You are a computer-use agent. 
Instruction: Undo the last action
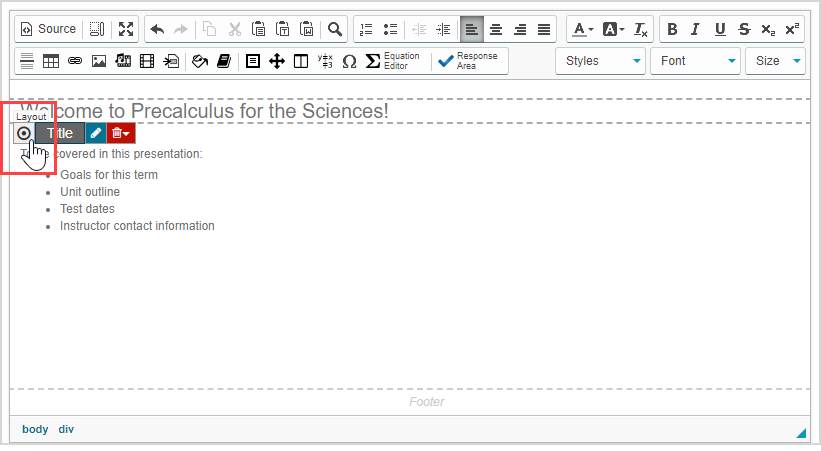(158, 29)
